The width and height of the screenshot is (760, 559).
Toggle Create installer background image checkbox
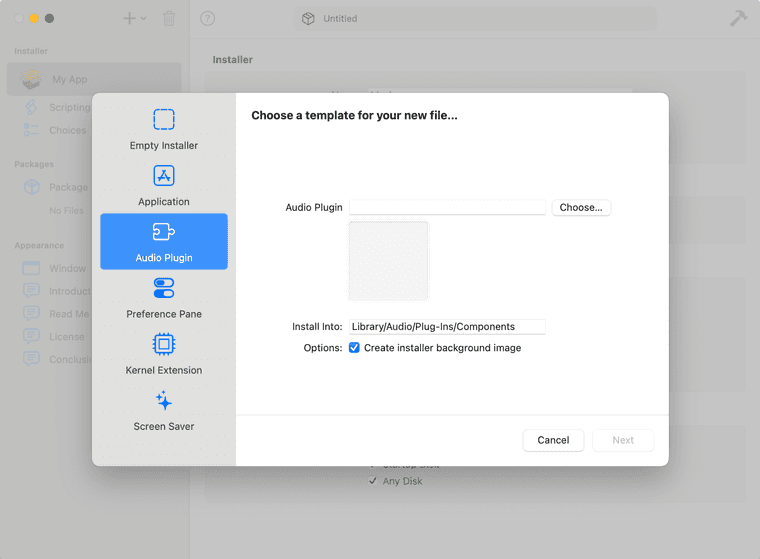tap(354, 348)
